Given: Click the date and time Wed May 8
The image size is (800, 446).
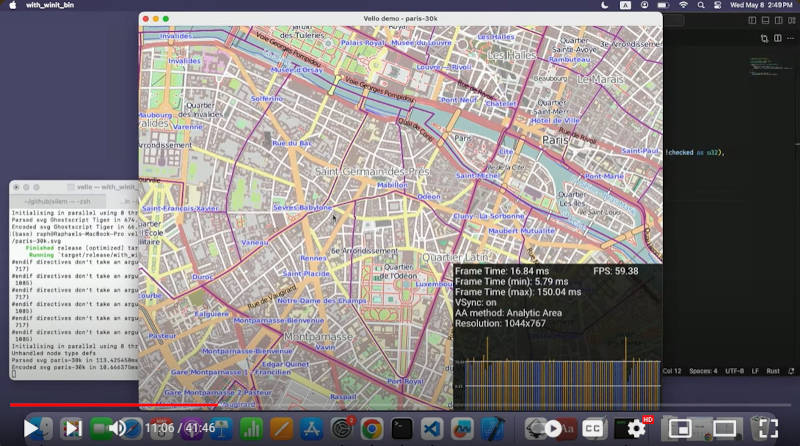Looking at the screenshot, I should [x=761, y=5].
